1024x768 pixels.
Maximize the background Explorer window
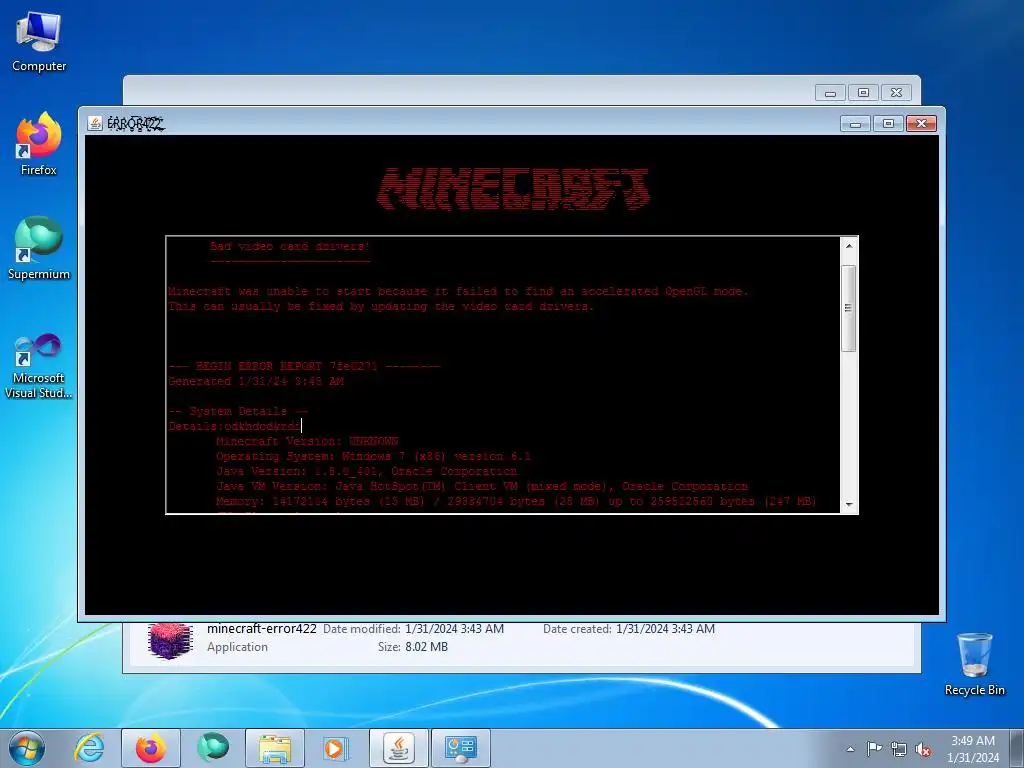pos(863,93)
